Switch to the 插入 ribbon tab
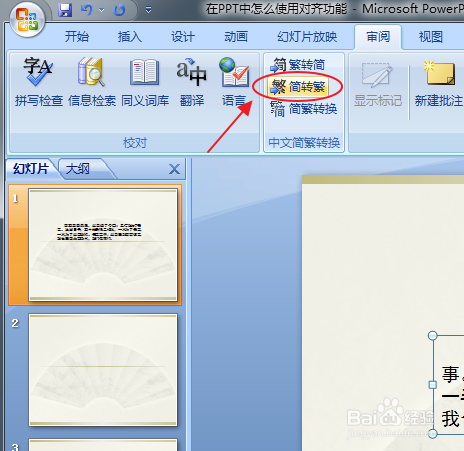Image resolution: width=464 pixels, height=451 pixels. pyautogui.click(x=130, y=36)
